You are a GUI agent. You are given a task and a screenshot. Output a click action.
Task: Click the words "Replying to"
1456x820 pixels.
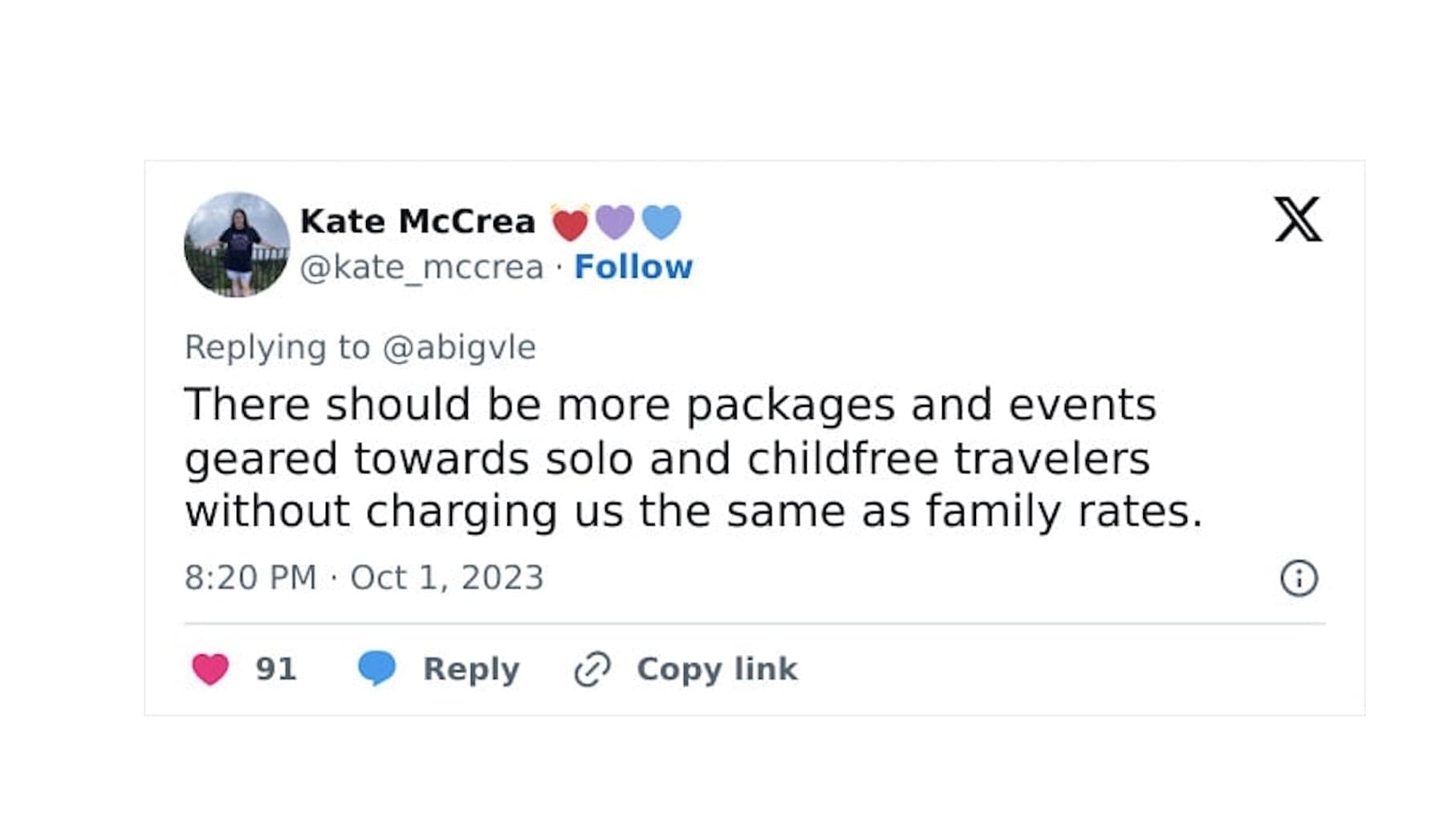coord(277,347)
